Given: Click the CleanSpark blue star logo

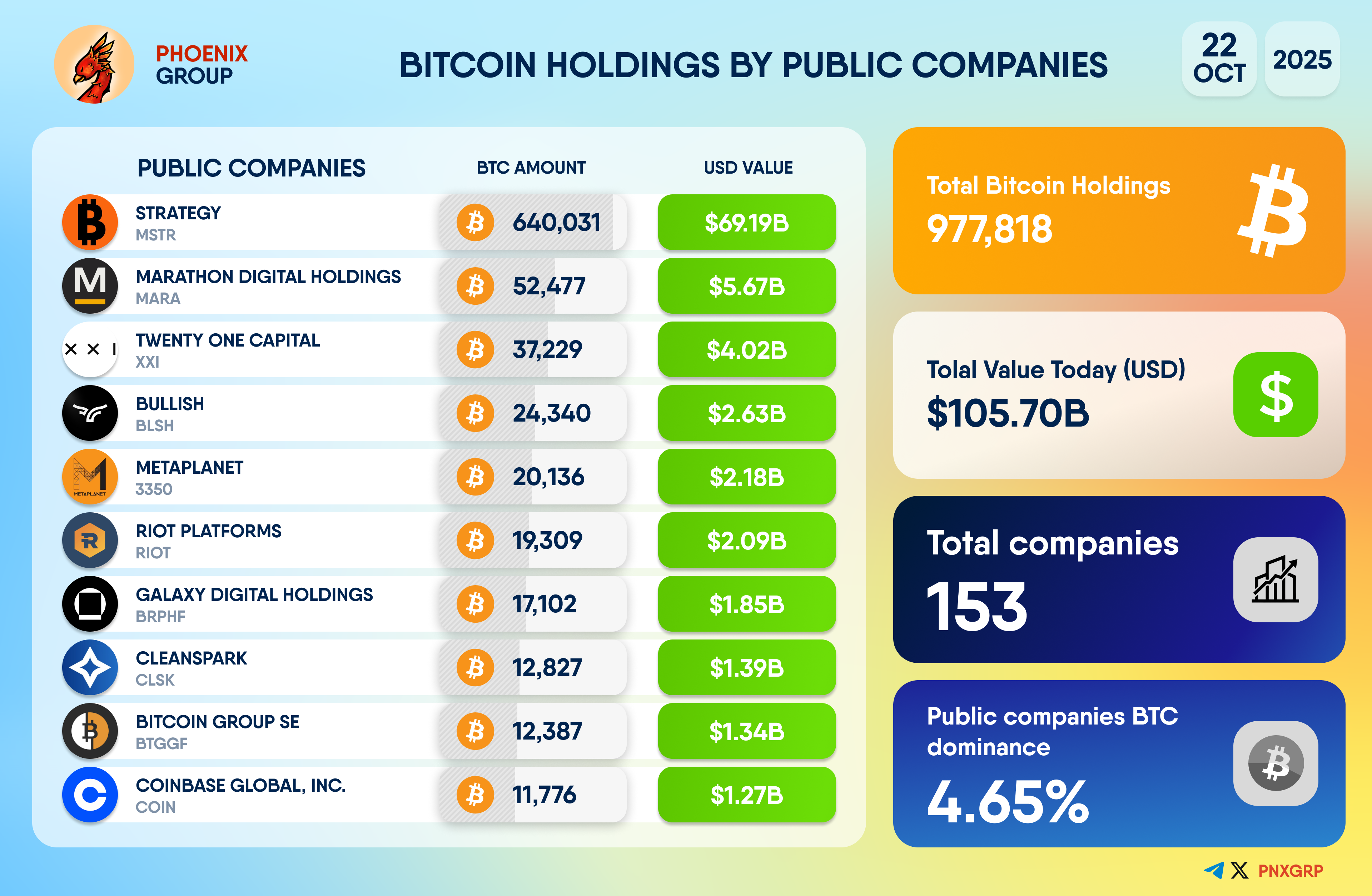Looking at the screenshot, I should click(90, 668).
